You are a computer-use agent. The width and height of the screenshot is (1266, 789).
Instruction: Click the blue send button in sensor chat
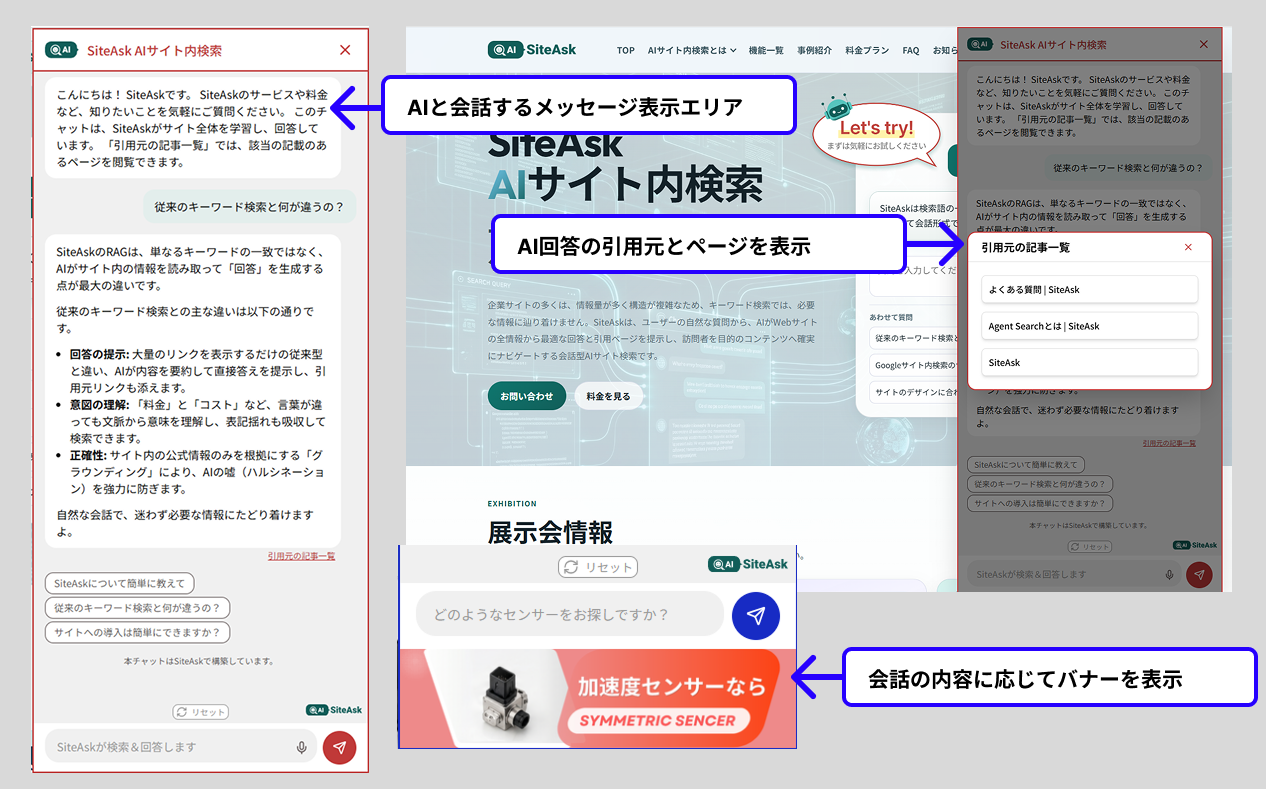click(756, 616)
